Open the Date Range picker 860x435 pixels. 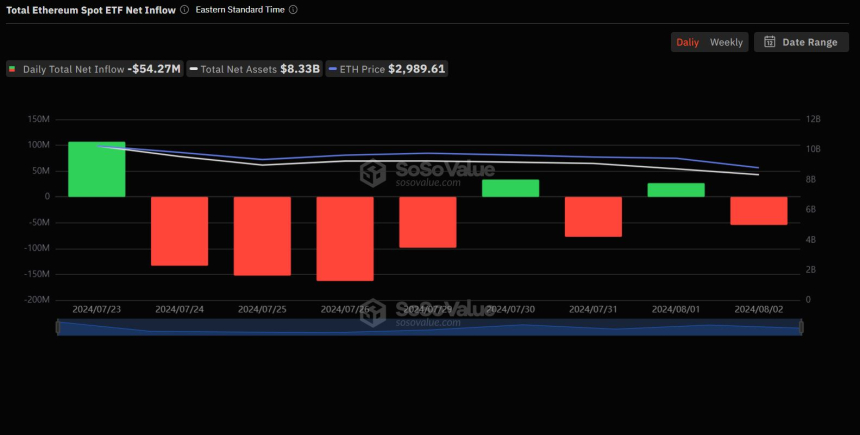(x=800, y=42)
